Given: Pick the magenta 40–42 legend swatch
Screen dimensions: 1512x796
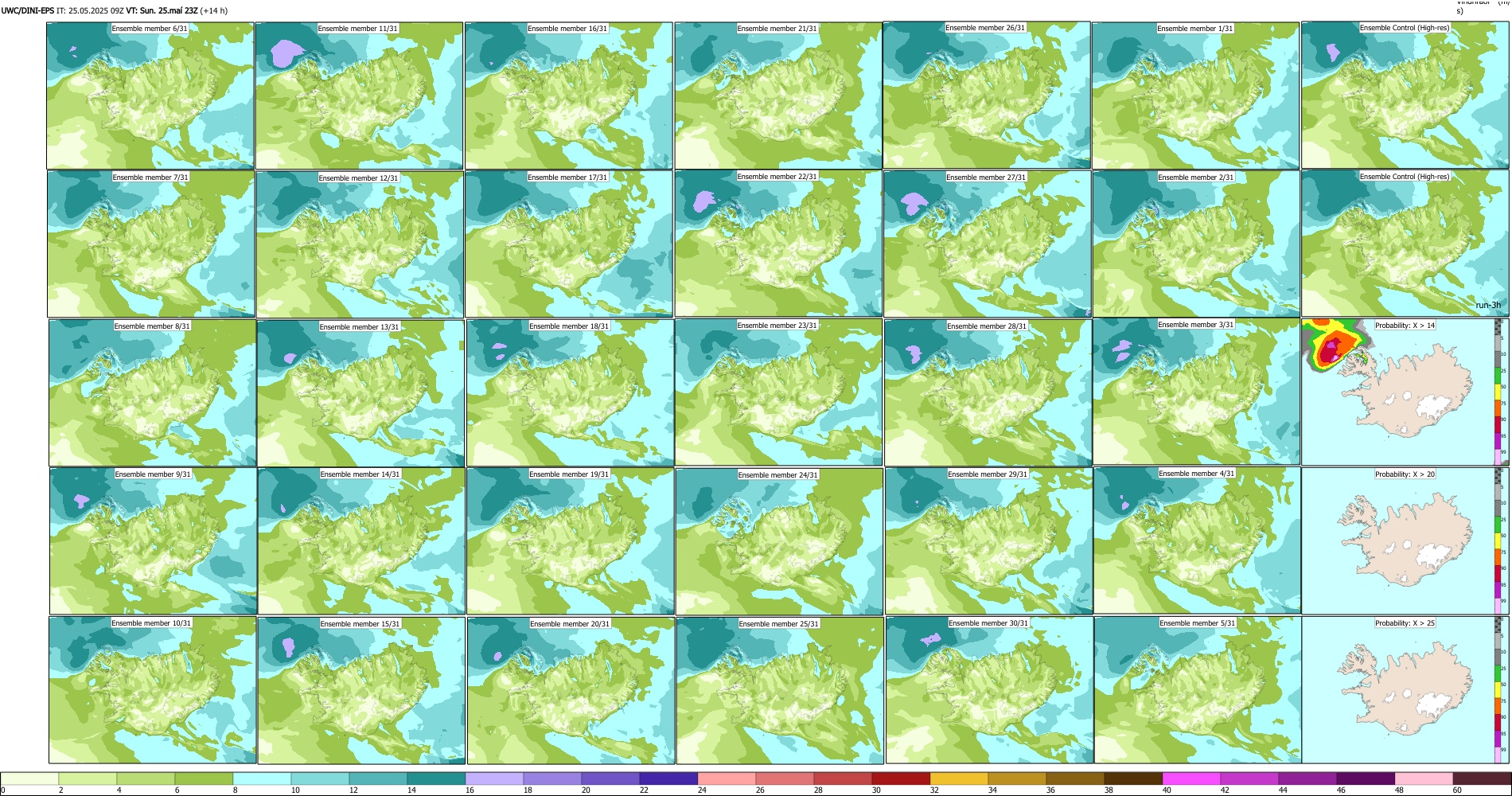Looking at the screenshot, I should [x=1191, y=778].
